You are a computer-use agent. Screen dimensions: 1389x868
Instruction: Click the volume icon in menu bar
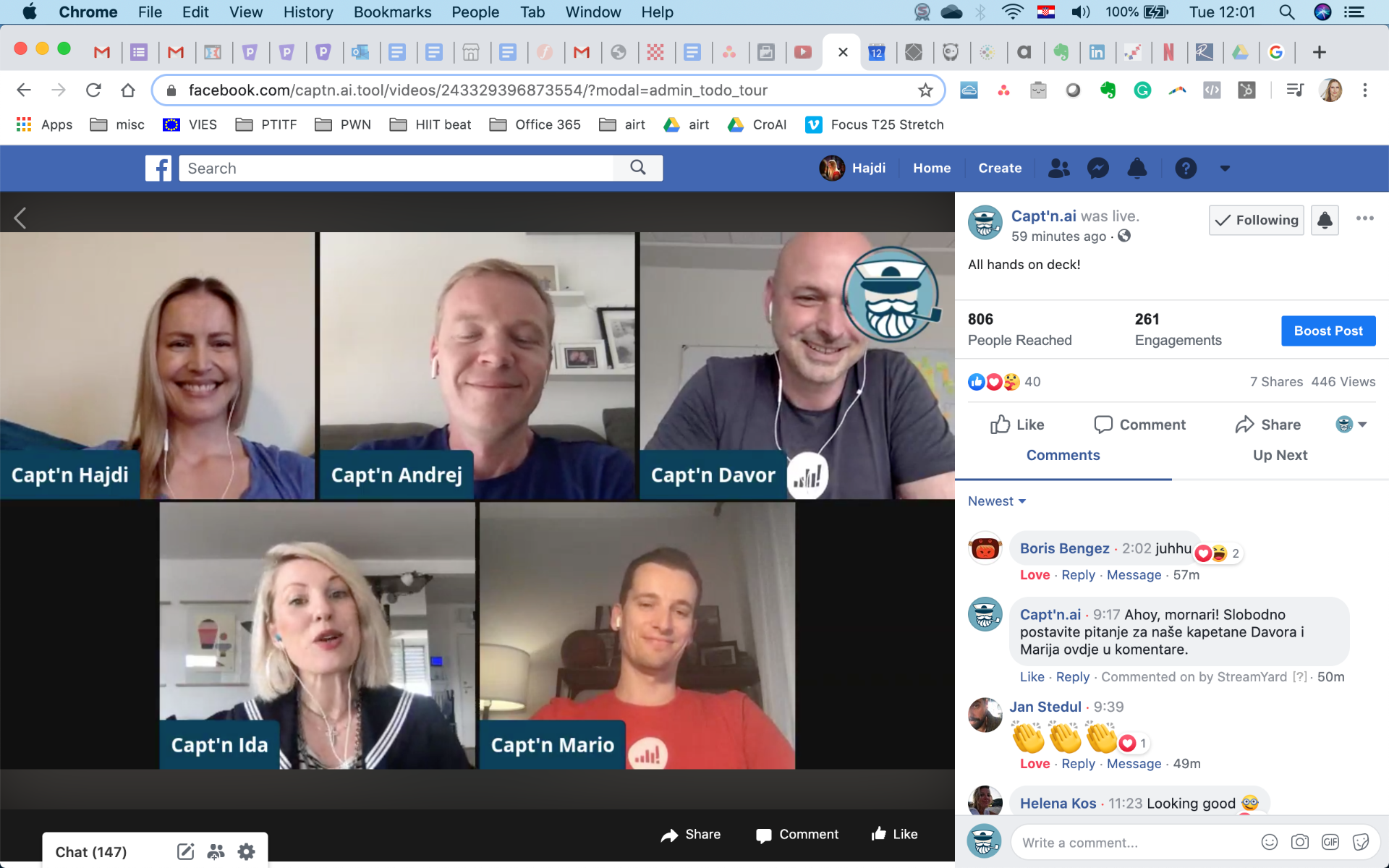(x=1081, y=12)
